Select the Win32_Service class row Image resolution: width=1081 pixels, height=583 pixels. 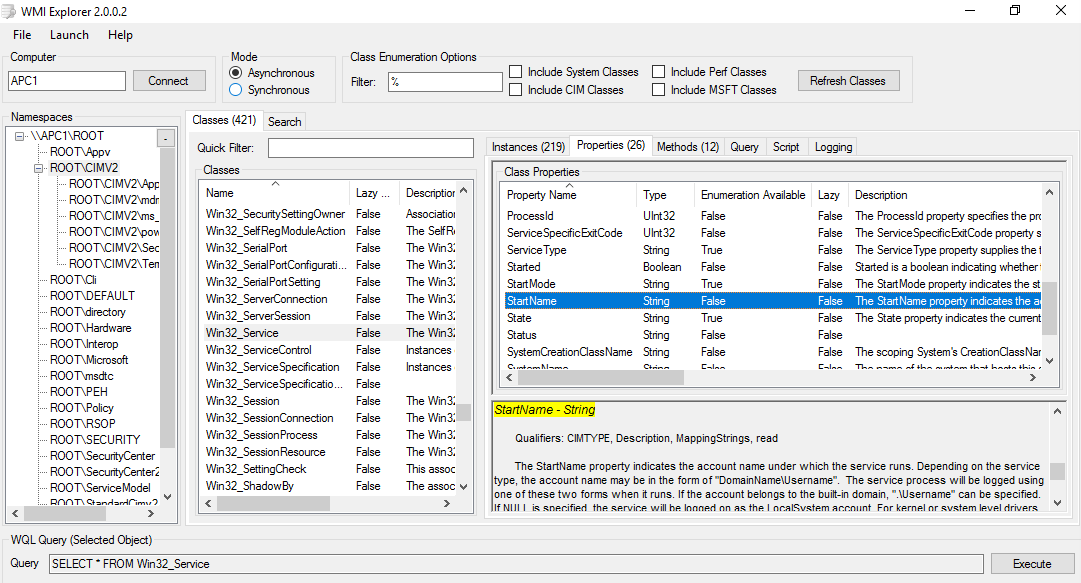(x=328, y=333)
